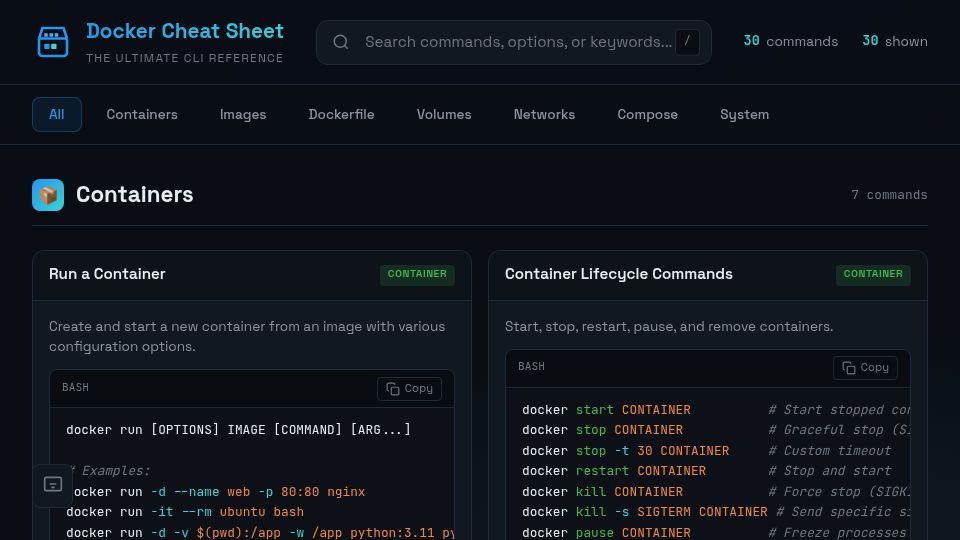Open the floating panel icon at lower left
Screen dimensions: 960x540
[x=53, y=485]
